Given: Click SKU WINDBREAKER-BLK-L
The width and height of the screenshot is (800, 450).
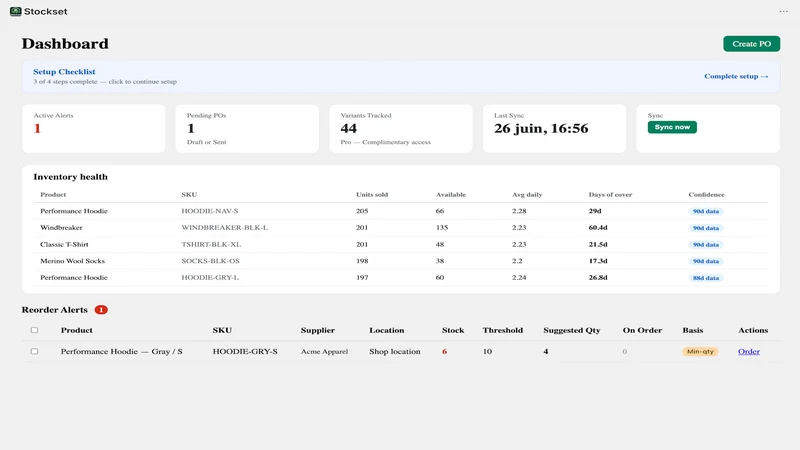Looking at the screenshot, I should pos(224,228).
